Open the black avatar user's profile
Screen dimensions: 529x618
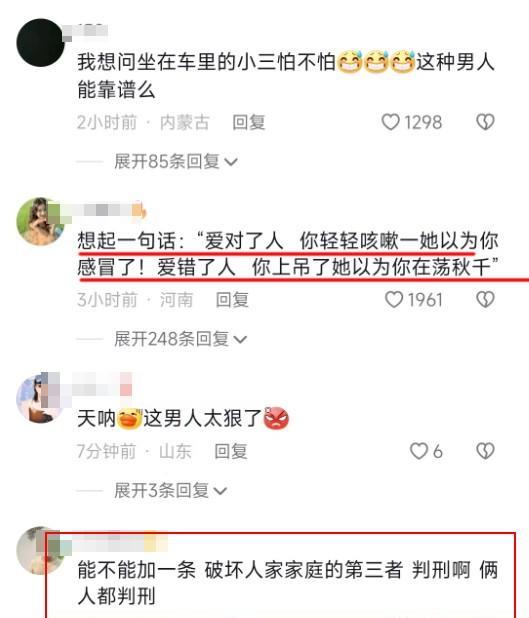pos(41,43)
